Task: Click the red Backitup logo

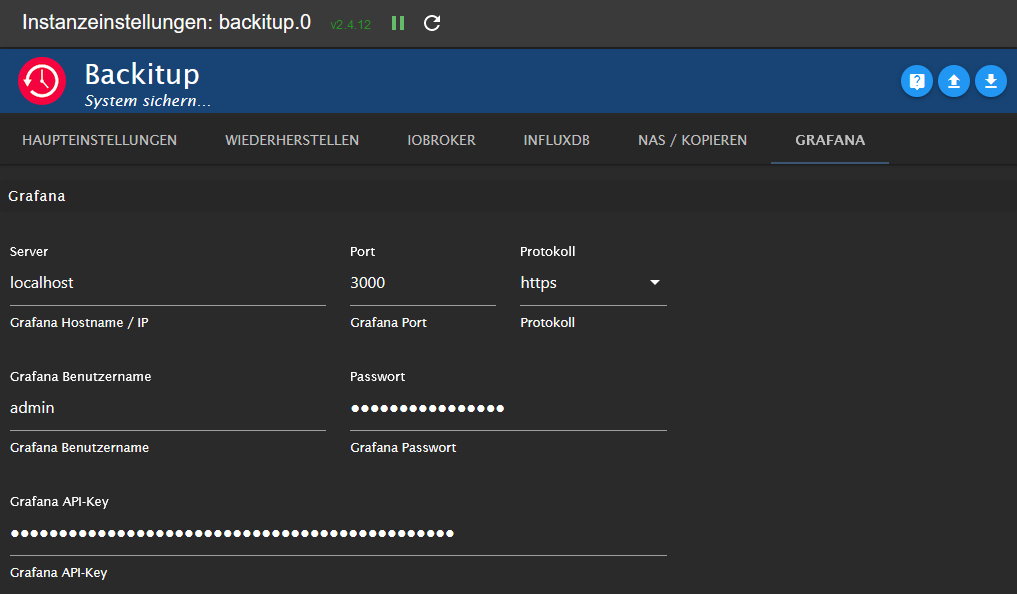Action: (x=42, y=82)
